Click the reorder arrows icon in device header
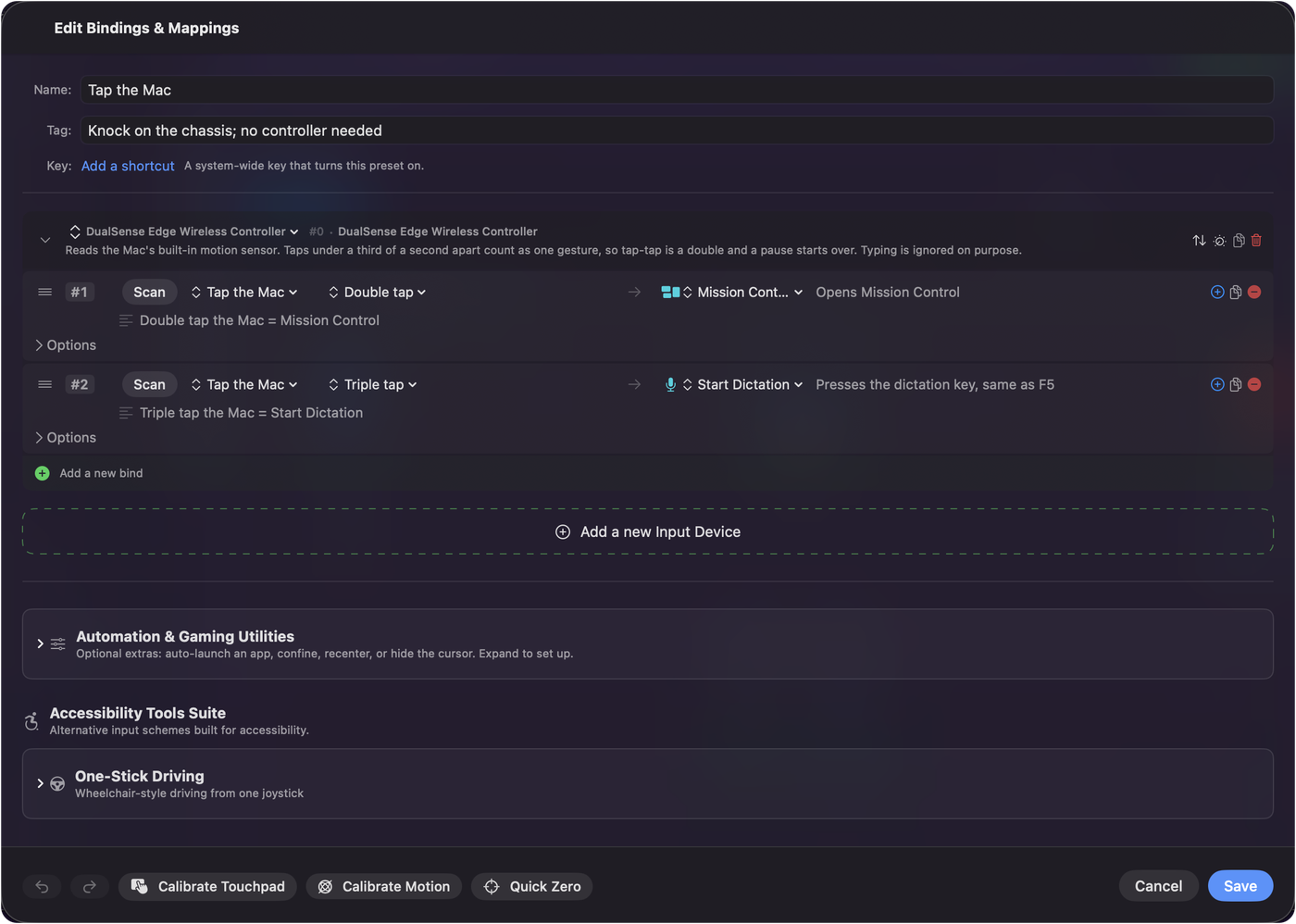 pyautogui.click(x=1199, y=241)
